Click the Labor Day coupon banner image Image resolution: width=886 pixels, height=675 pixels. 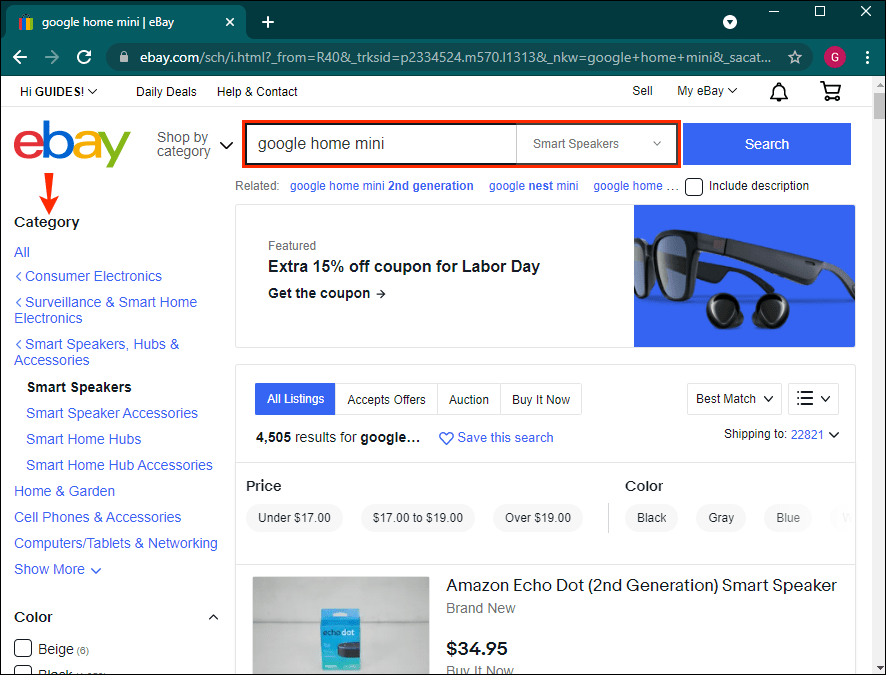(x=744, y=276)
